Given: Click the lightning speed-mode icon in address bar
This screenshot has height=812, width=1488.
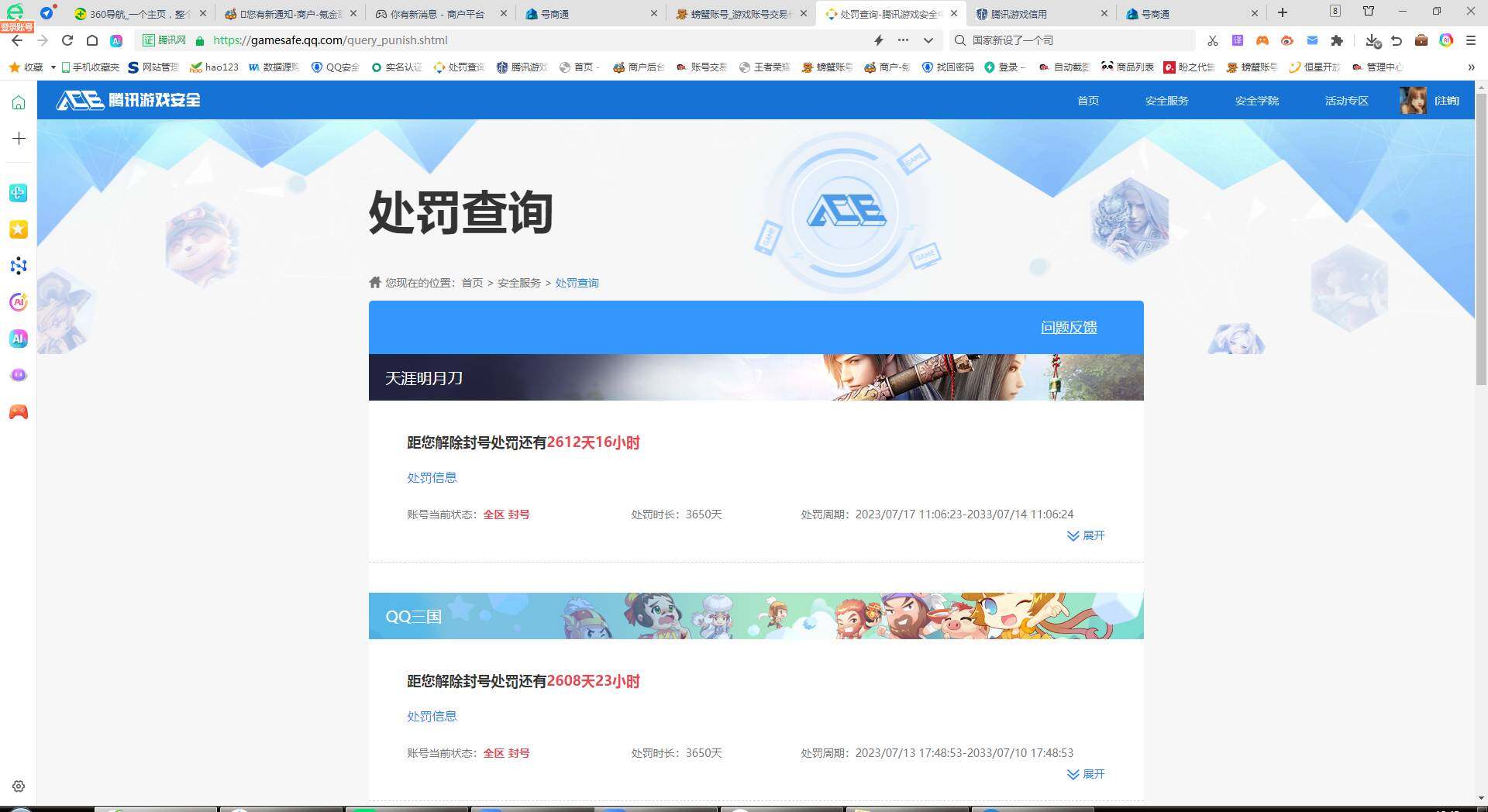Looking at the screenshot, I should [879, 40].
